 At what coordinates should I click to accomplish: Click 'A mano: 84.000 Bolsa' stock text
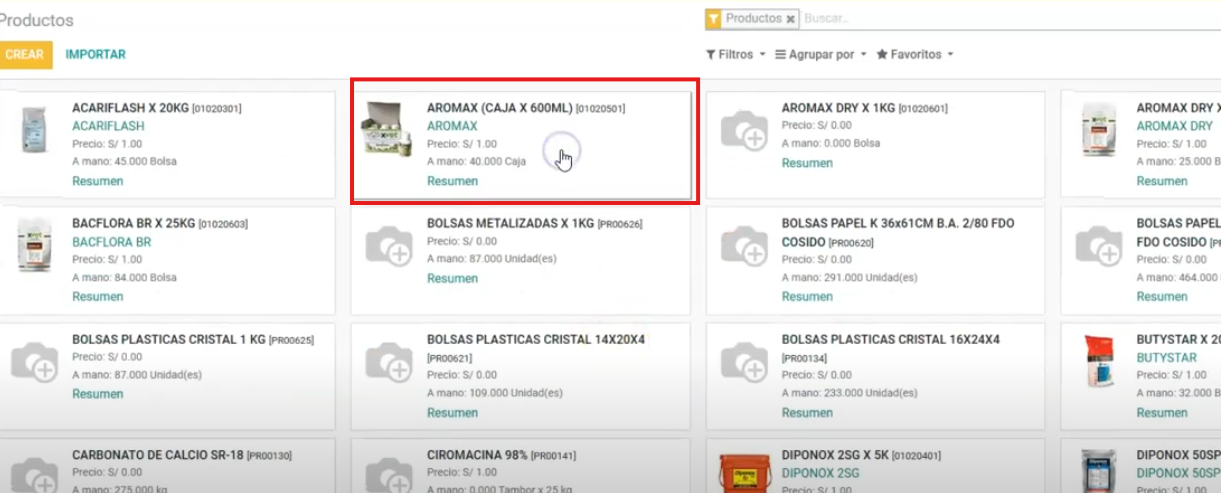[x=124, y=278]
